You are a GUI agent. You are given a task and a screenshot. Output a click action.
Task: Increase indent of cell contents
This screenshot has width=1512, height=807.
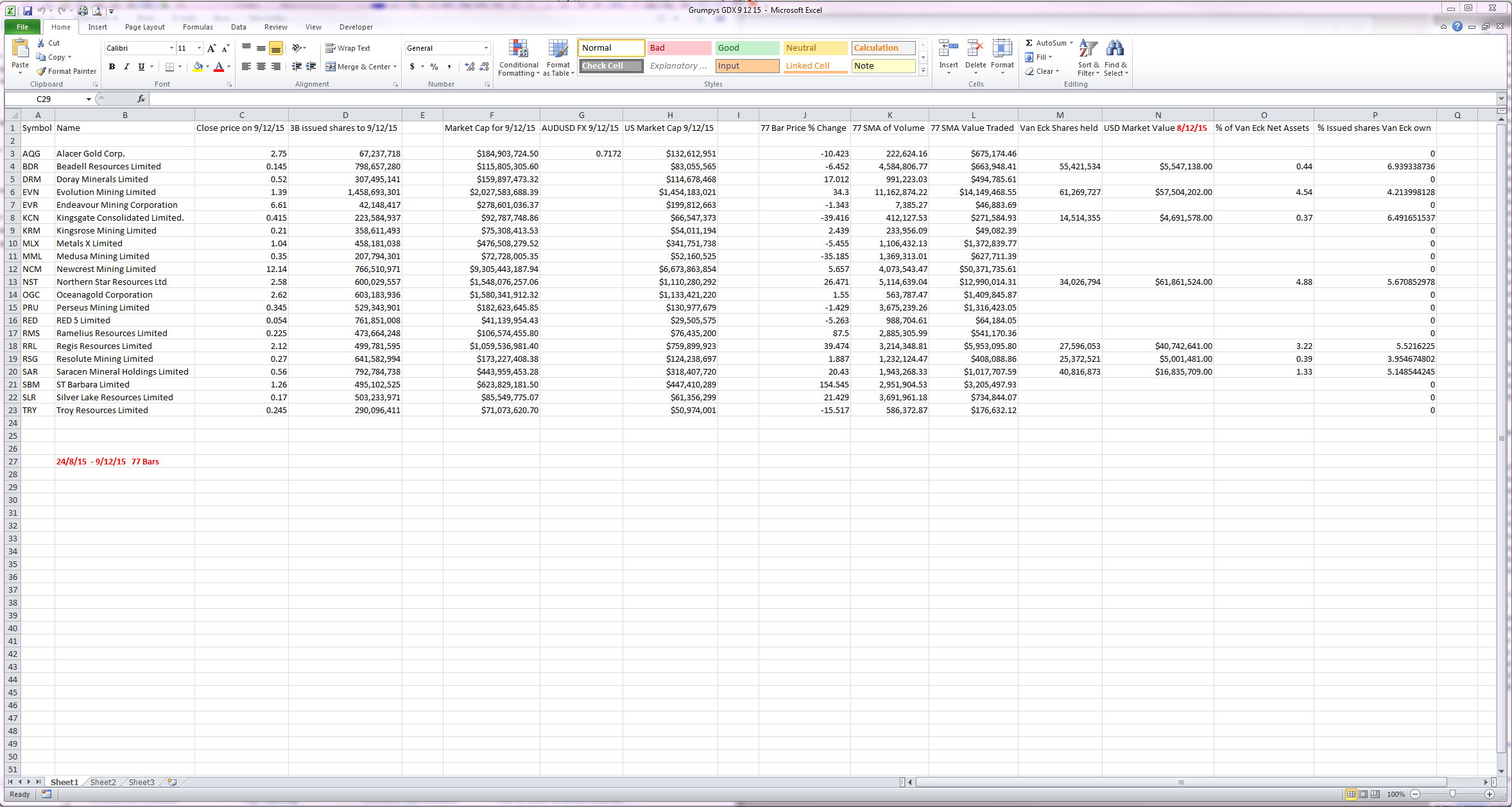pyautogui.click(x=311, y=67)
